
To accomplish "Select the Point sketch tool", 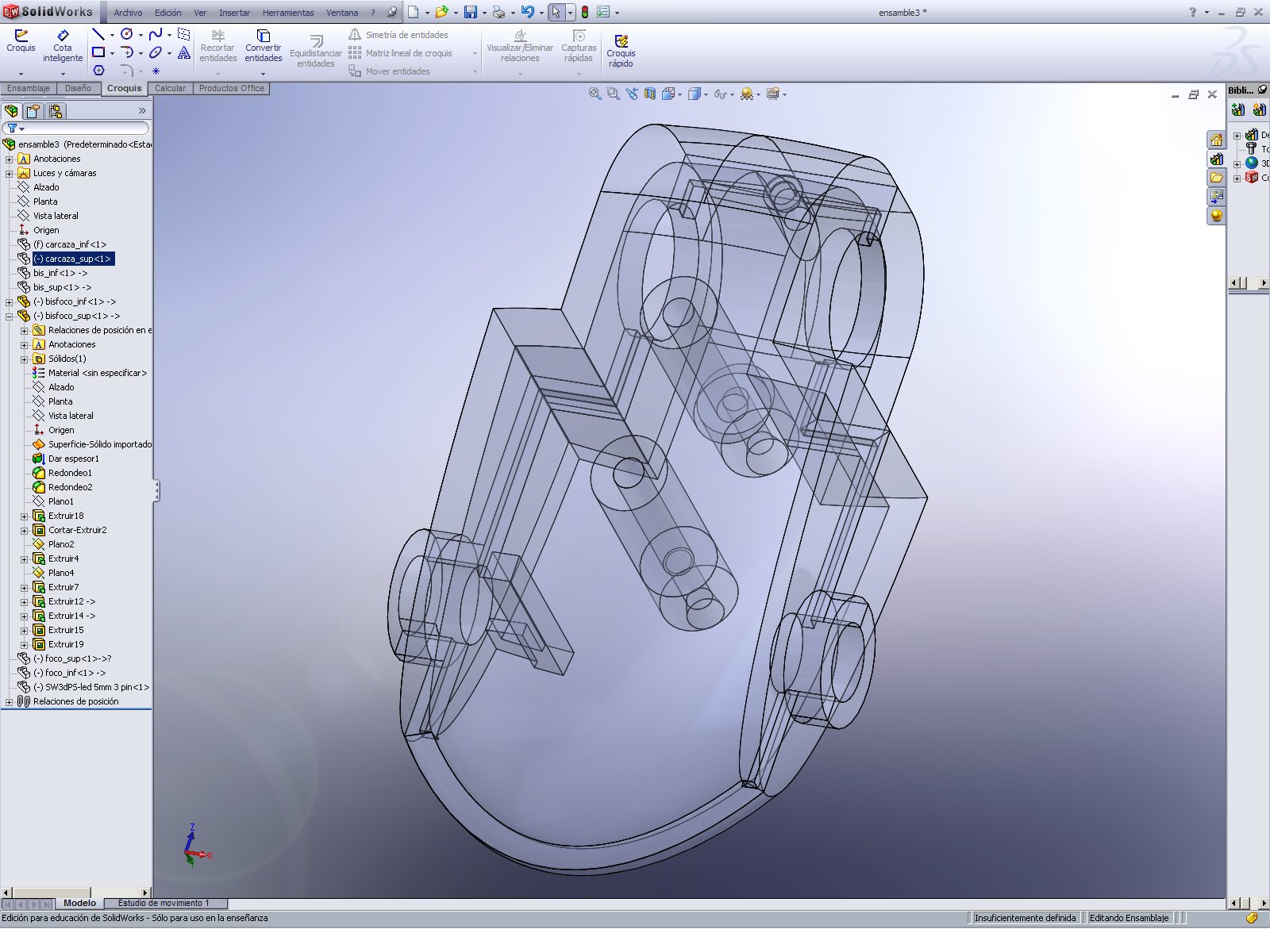I will click(156, 71).
